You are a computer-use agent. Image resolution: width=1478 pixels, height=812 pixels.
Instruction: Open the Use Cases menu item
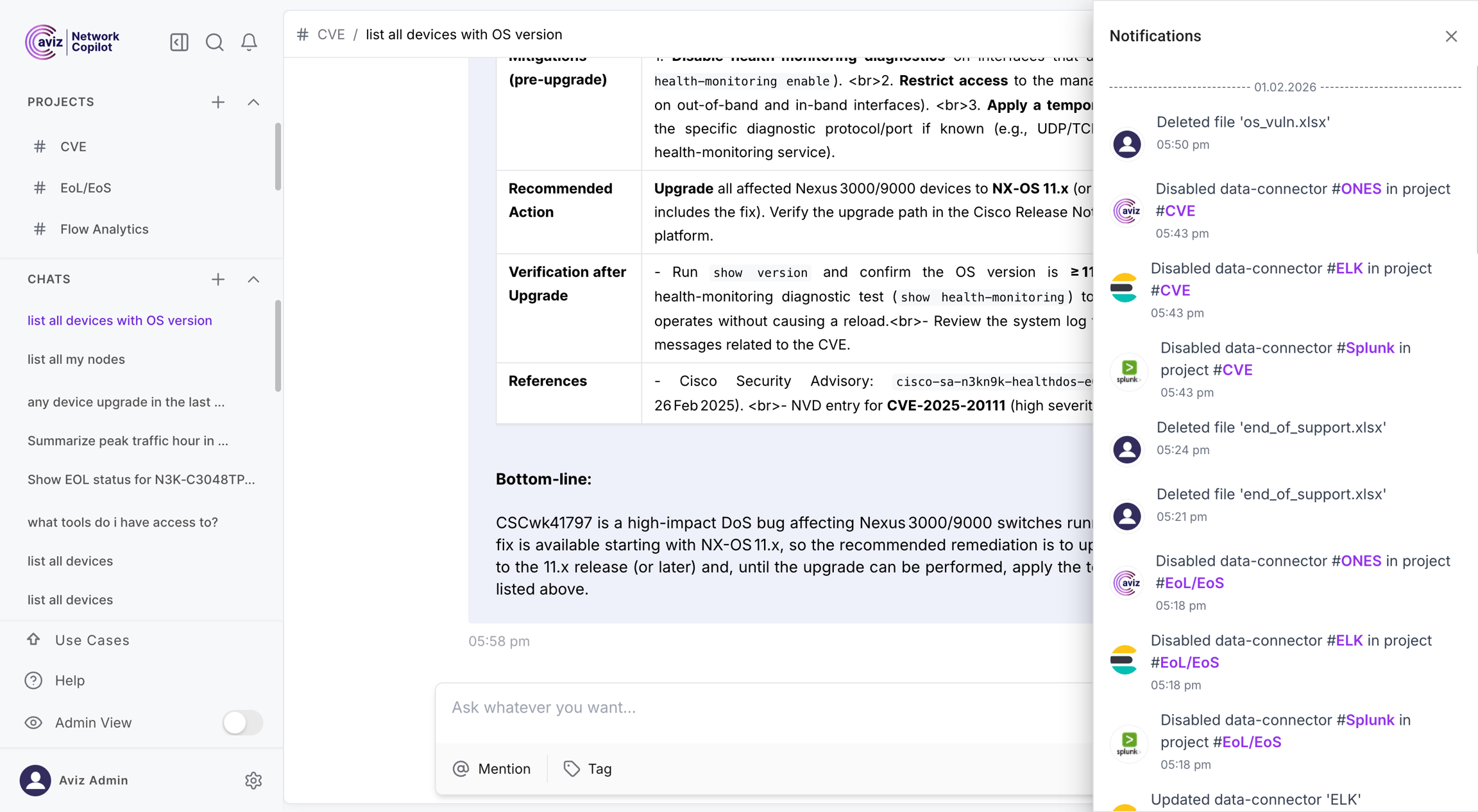92,640
